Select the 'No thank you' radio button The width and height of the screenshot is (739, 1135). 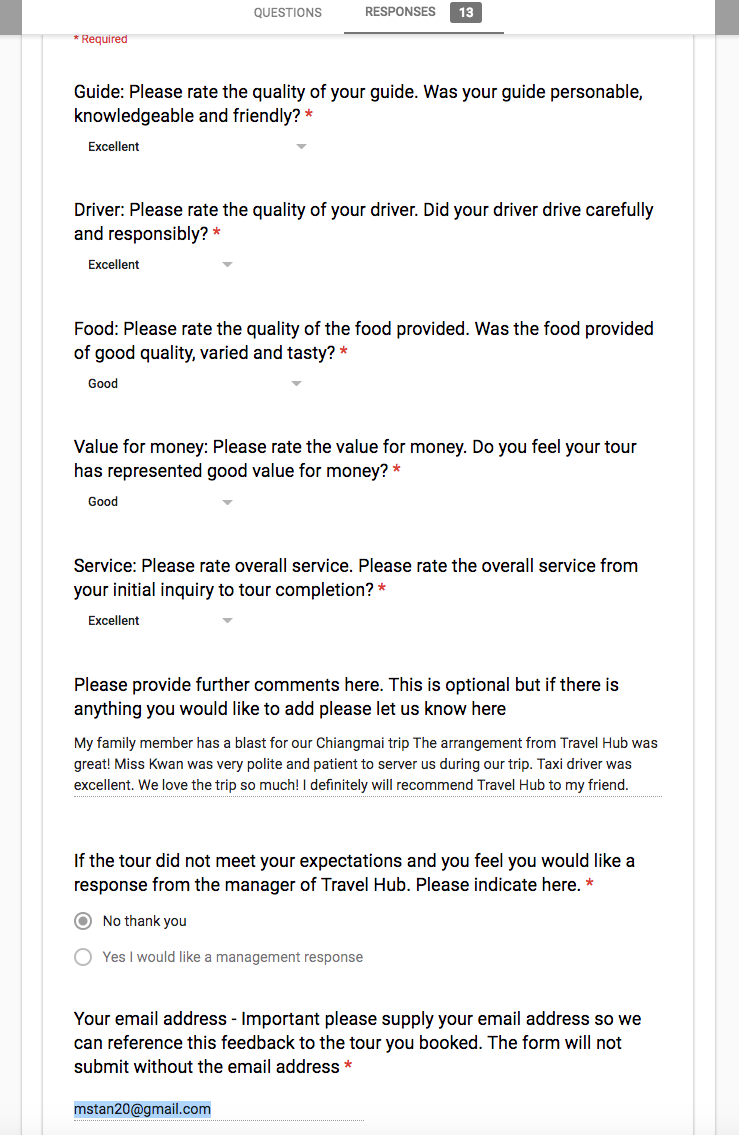[83, 921]
